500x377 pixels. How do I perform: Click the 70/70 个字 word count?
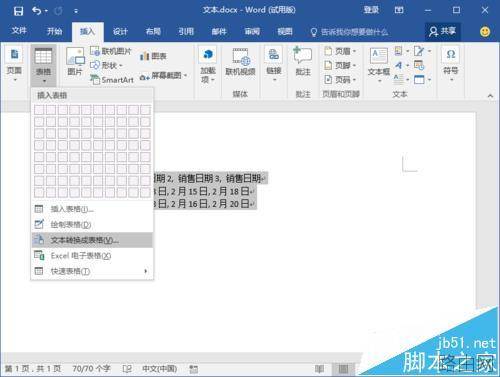[x=91, y=369]
